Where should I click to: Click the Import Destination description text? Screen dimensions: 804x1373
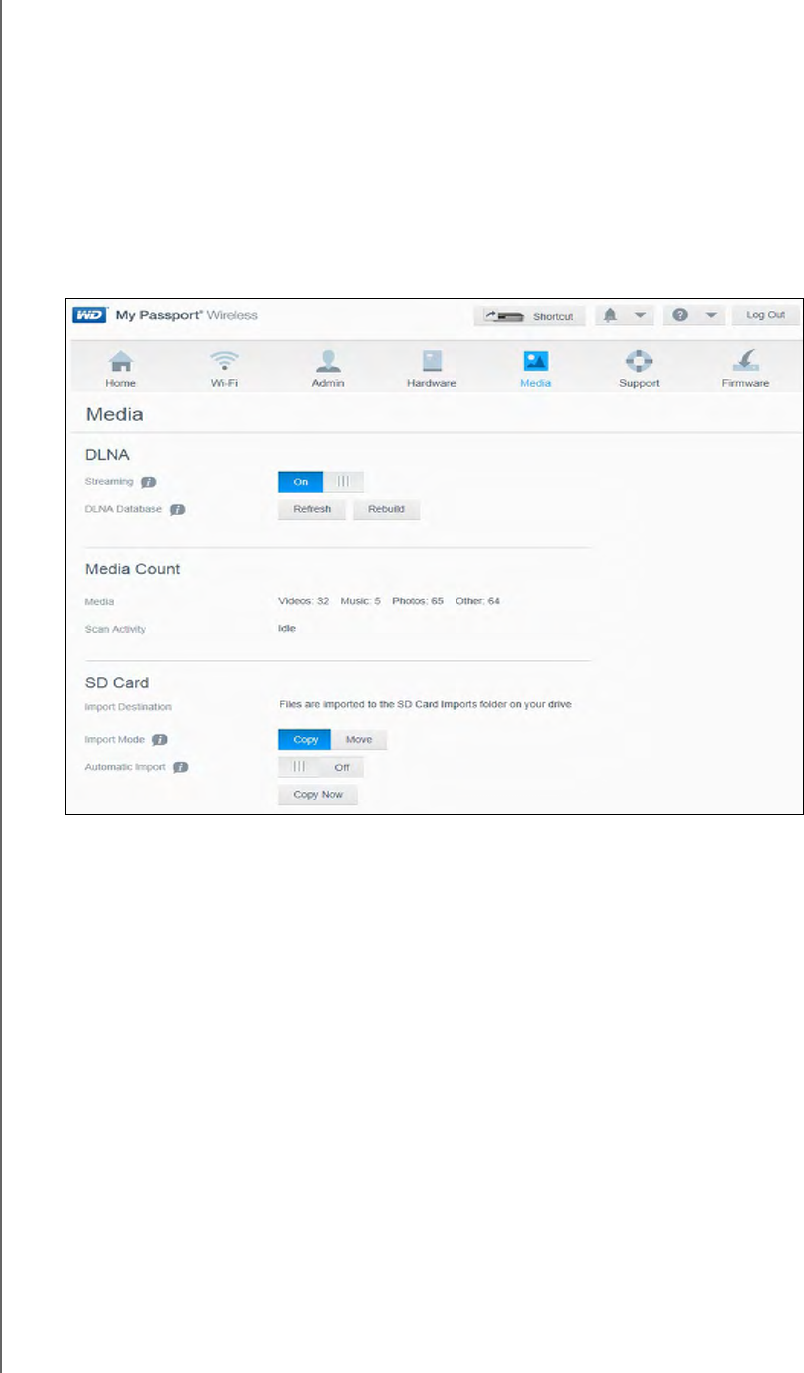point(425,704)
